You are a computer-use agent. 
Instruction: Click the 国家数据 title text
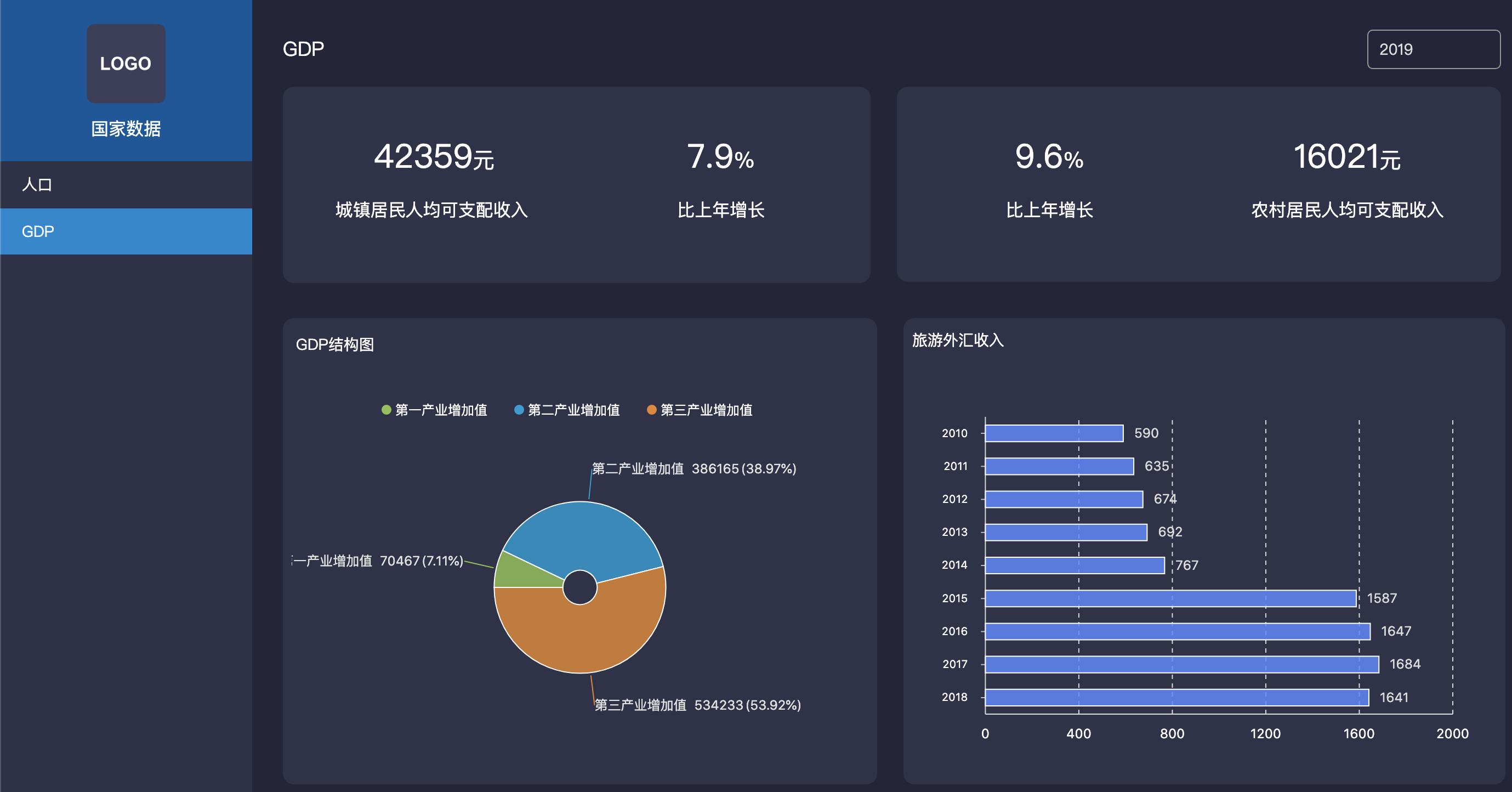[126, 128]
